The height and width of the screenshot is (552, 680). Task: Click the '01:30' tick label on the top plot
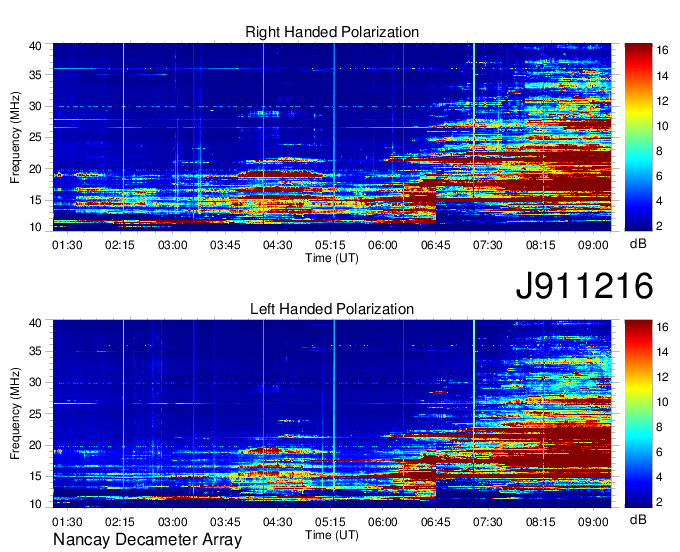pyautogui.click(x=67, y=245)
